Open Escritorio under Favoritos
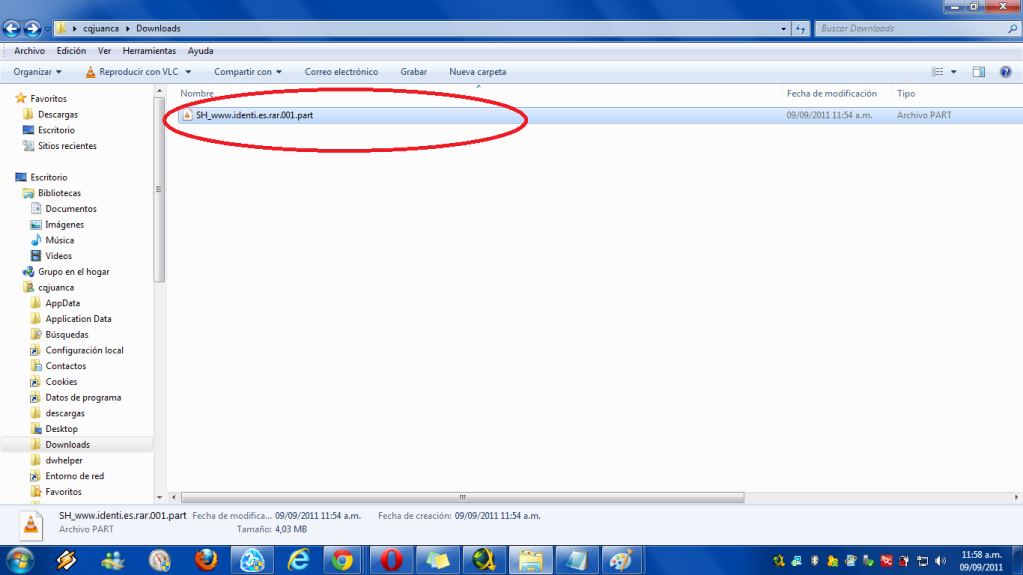The image size is (1023, 575). pyautogui.click(x=56, y=130)
